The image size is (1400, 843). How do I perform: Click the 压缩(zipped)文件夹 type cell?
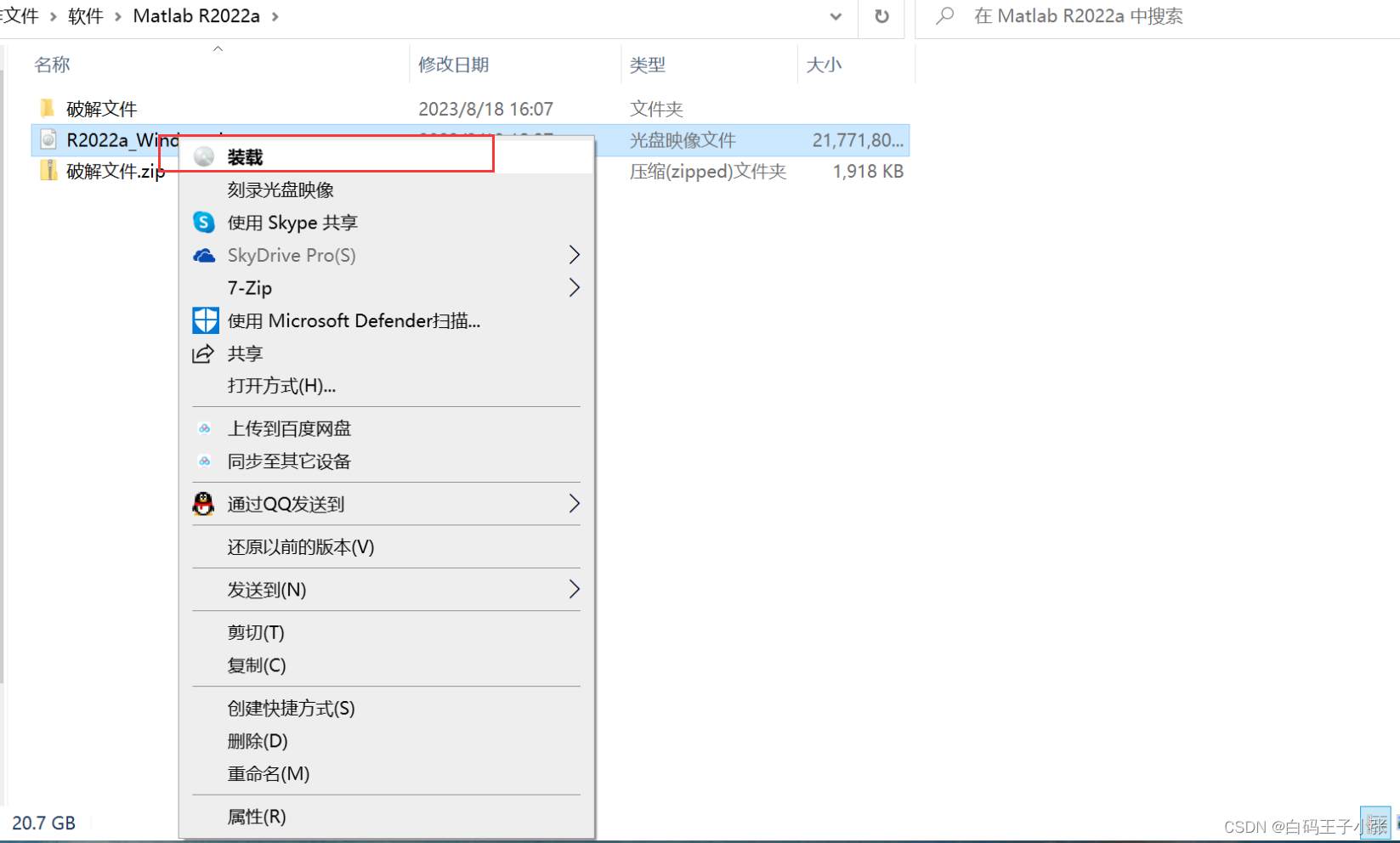click(708, 172)
